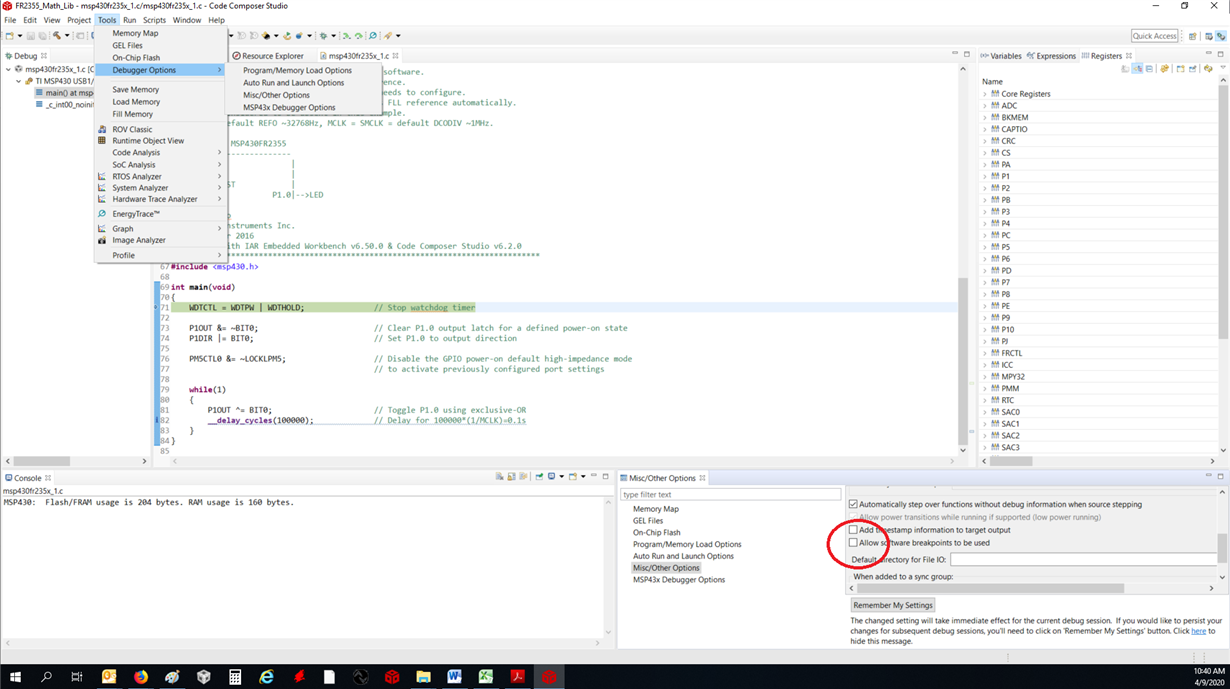Open the Run menu

[129, 20]
